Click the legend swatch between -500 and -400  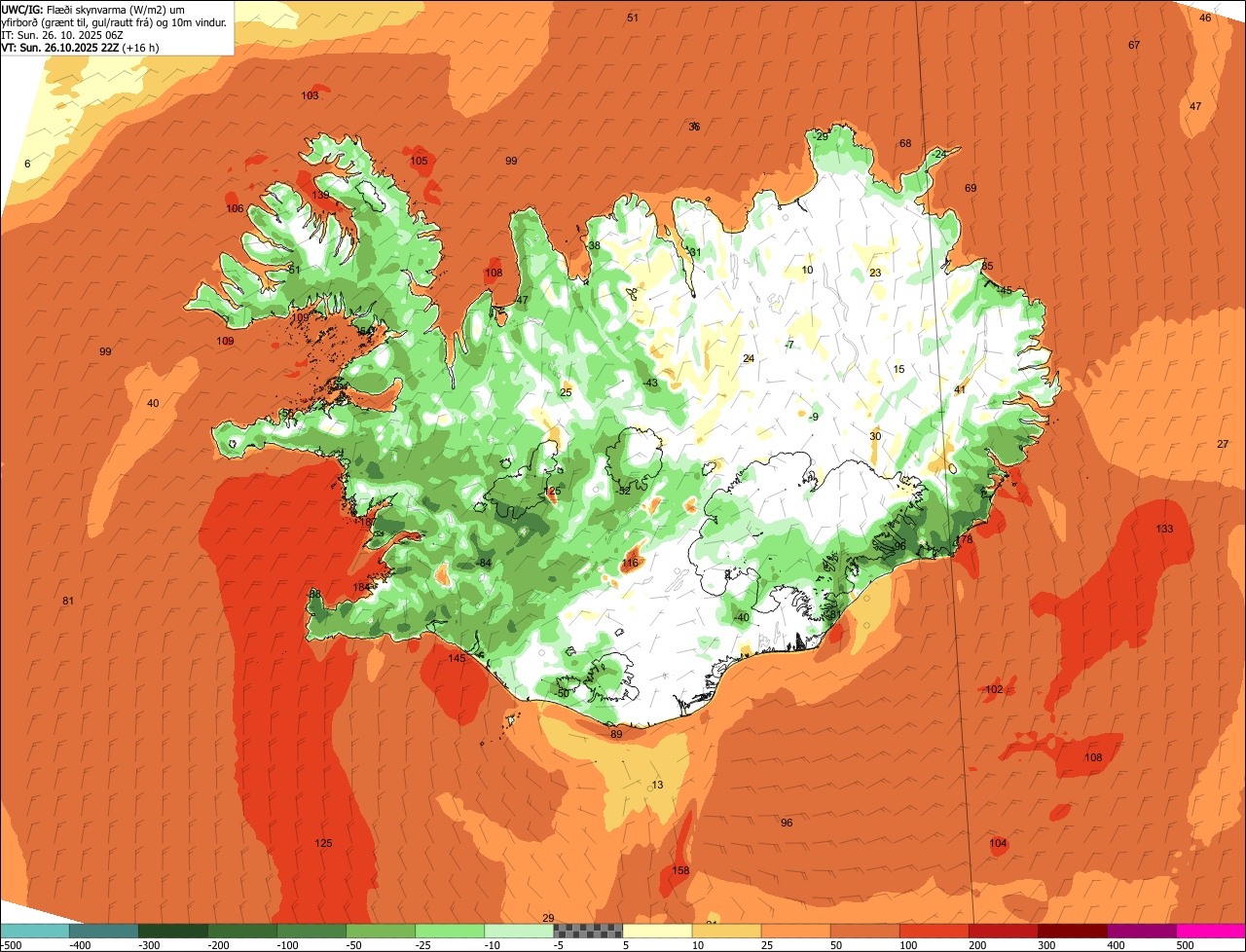click(x=35, y=931)
